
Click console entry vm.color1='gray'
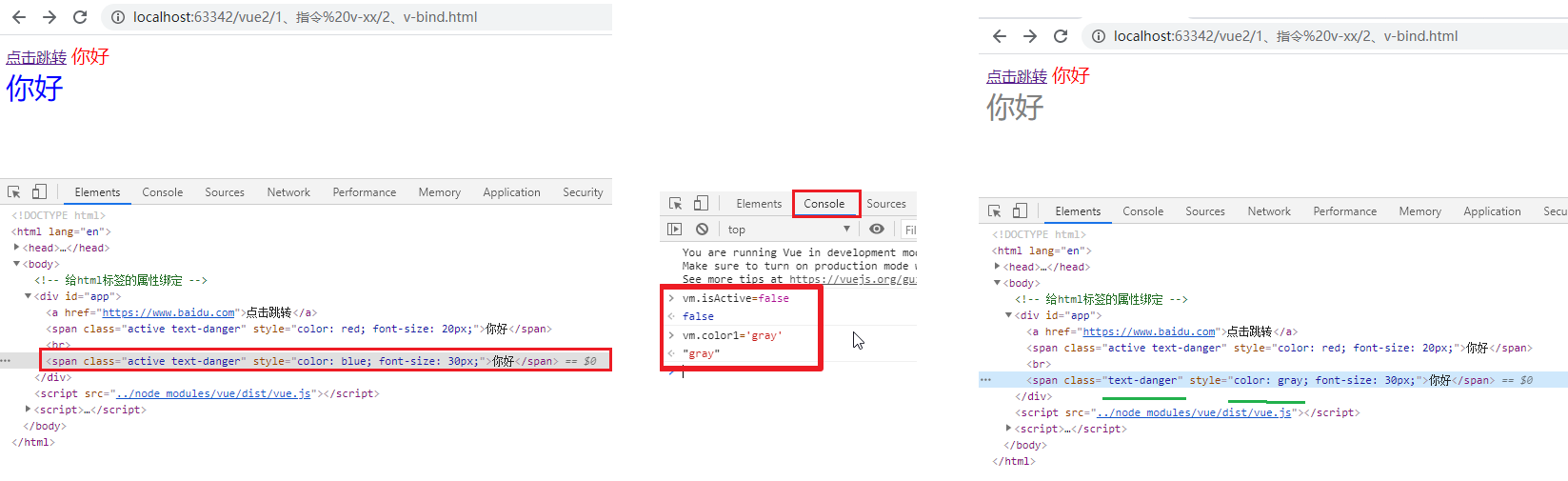[730, 335]
